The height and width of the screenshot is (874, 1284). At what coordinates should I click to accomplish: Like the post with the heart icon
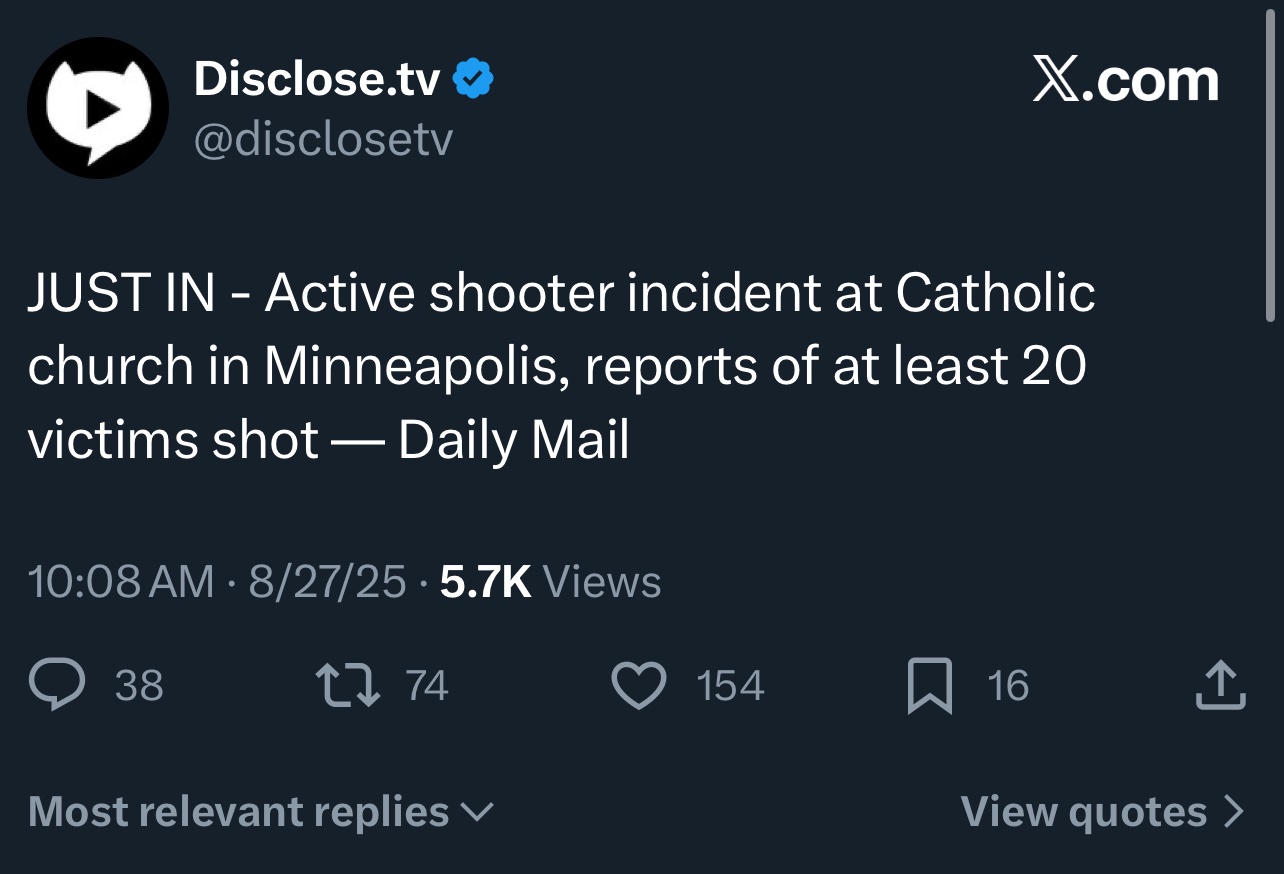[638, 687]
